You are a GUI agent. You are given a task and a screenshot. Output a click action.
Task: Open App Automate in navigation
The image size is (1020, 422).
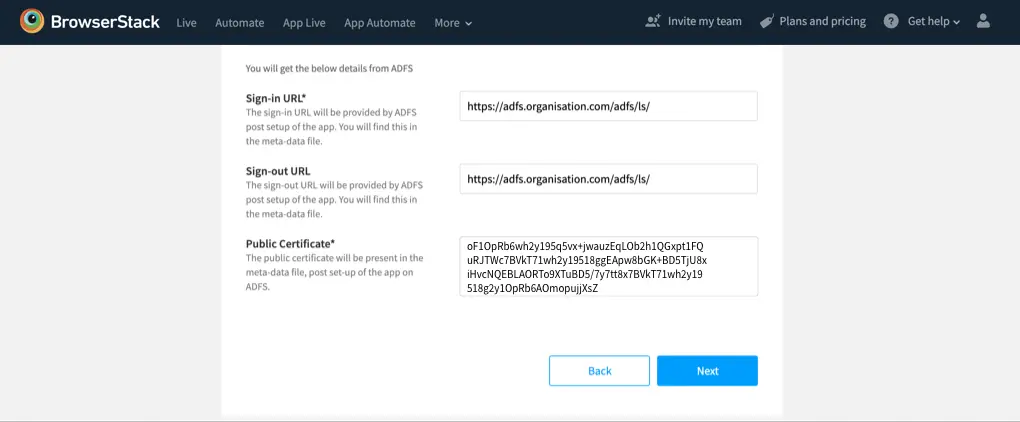click(x=379, y=22)
